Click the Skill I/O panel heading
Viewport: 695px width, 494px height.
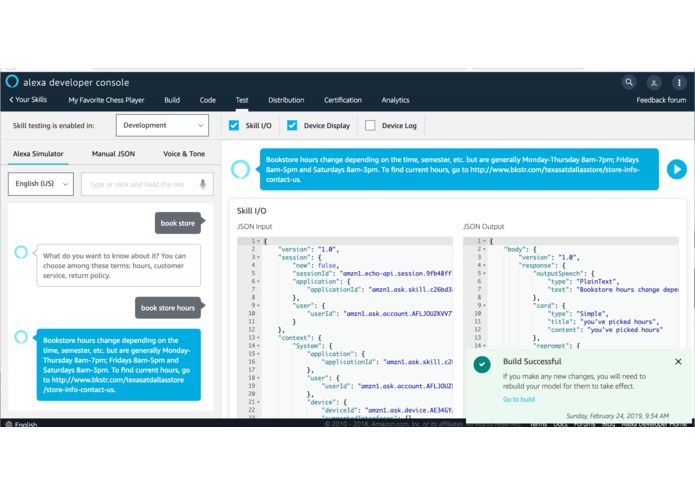[251, 211]
